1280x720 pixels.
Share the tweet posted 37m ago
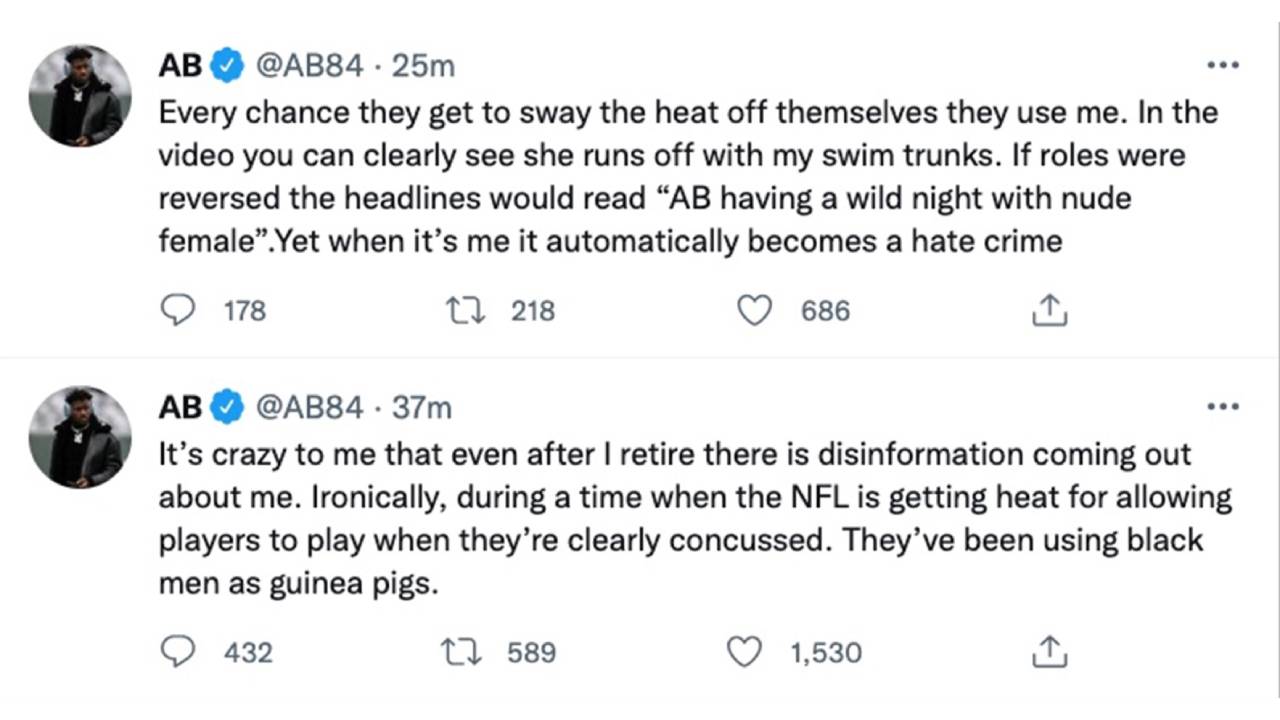pyautogui.click(x=1049, y=653)
